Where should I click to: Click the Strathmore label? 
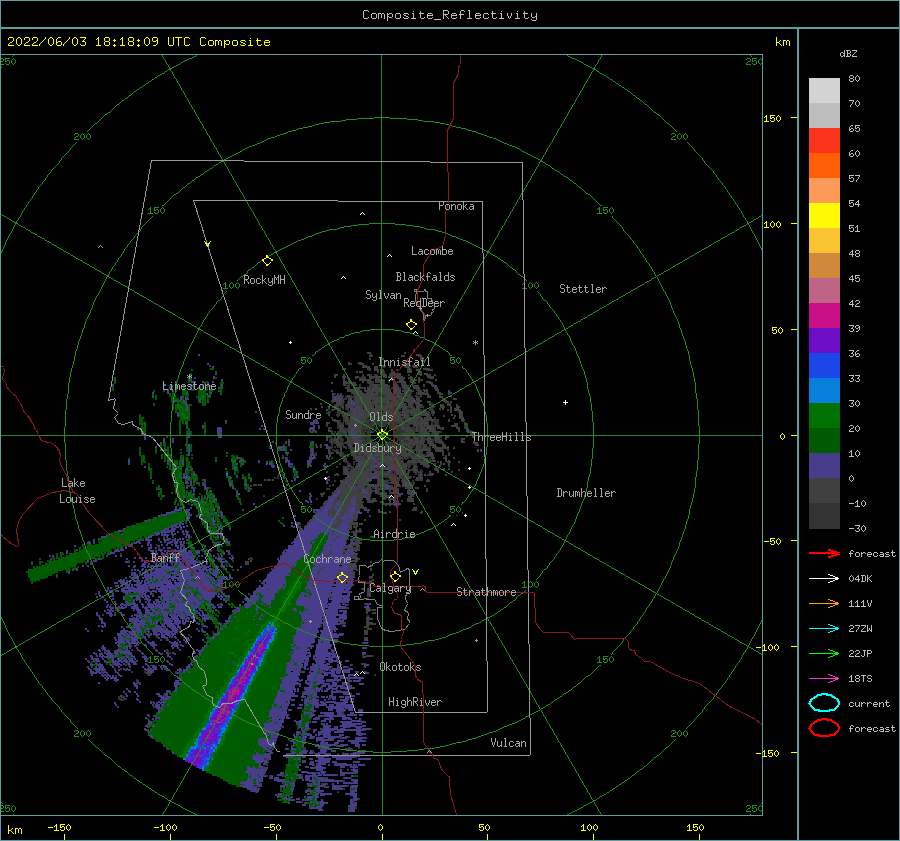coord(486,592)
